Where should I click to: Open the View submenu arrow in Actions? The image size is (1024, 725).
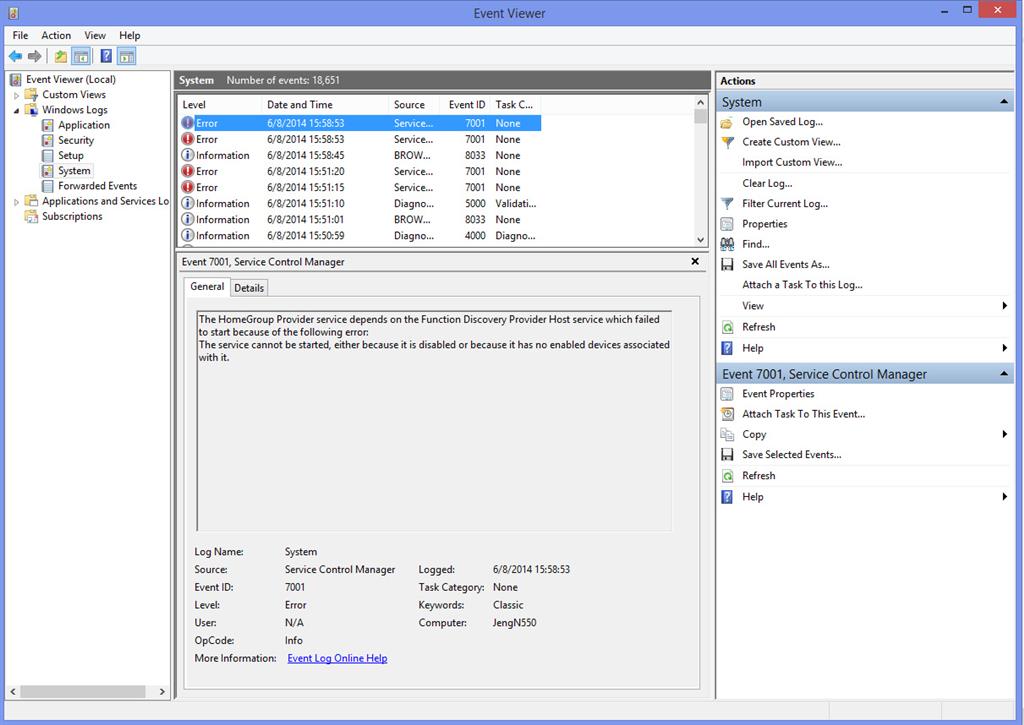pos(1004,306)
